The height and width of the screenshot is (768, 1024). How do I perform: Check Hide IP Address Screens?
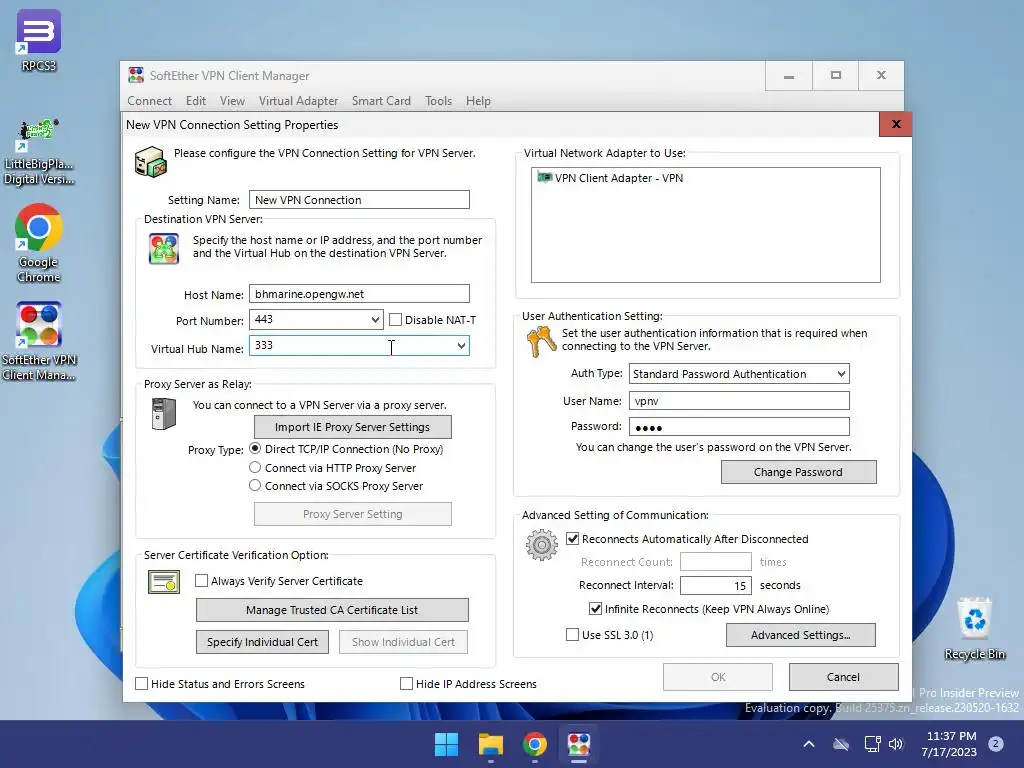pos(406,684)
